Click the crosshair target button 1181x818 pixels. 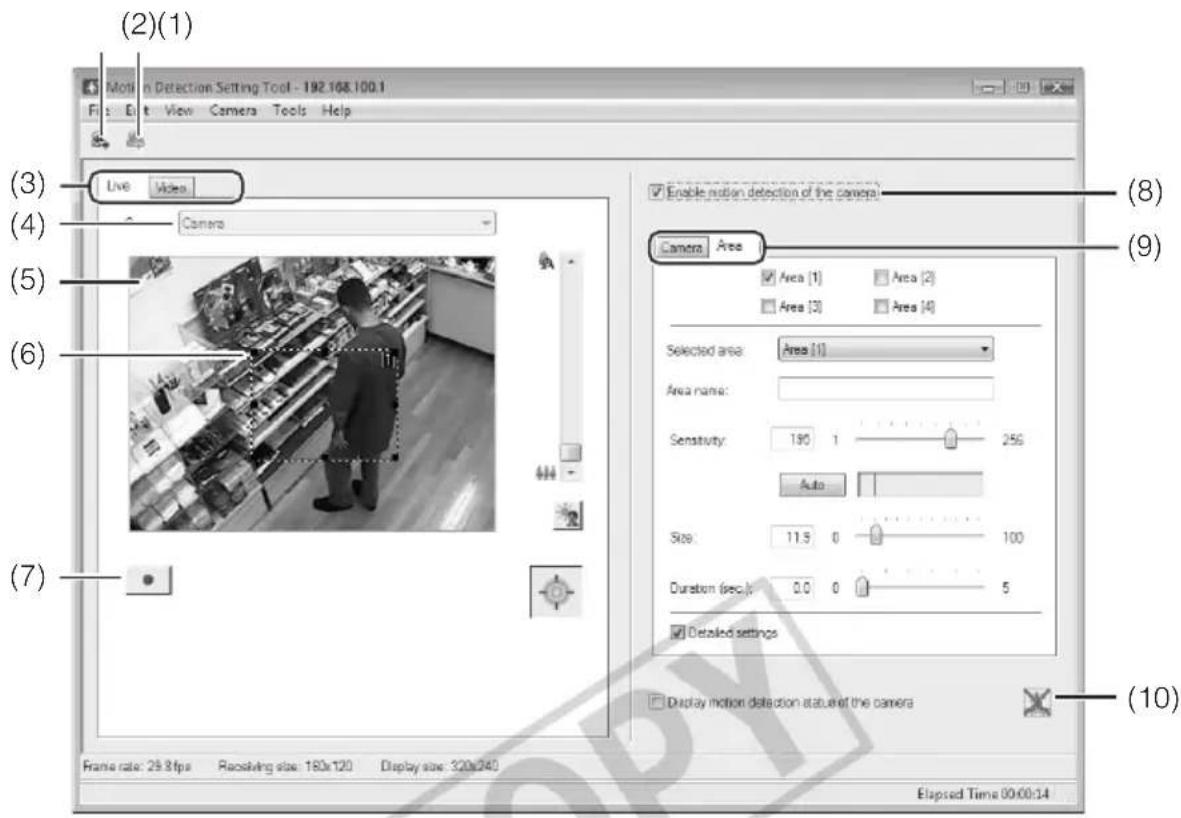click(557, 592)
